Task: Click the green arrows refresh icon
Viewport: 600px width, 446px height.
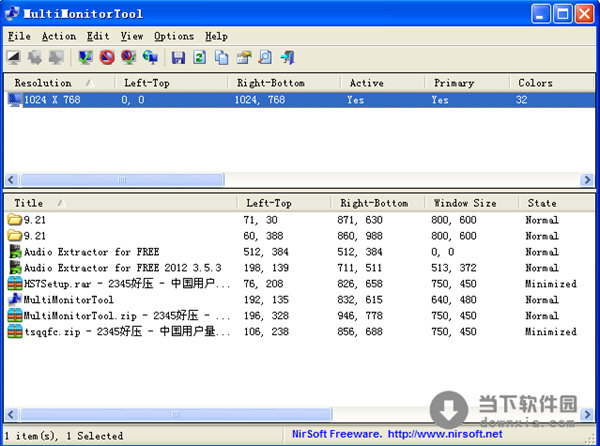Action: tap(199, 58)
